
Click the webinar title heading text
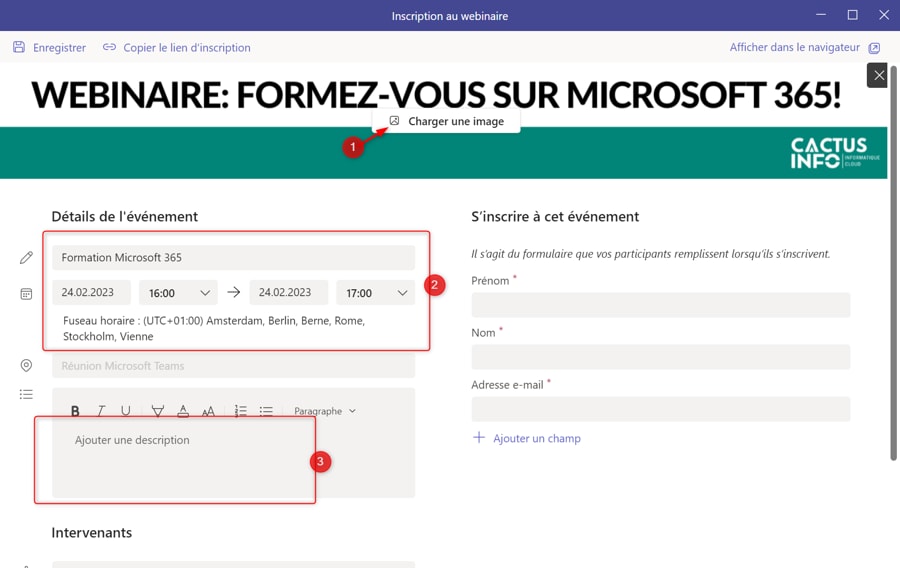click(x=436, y=95)
